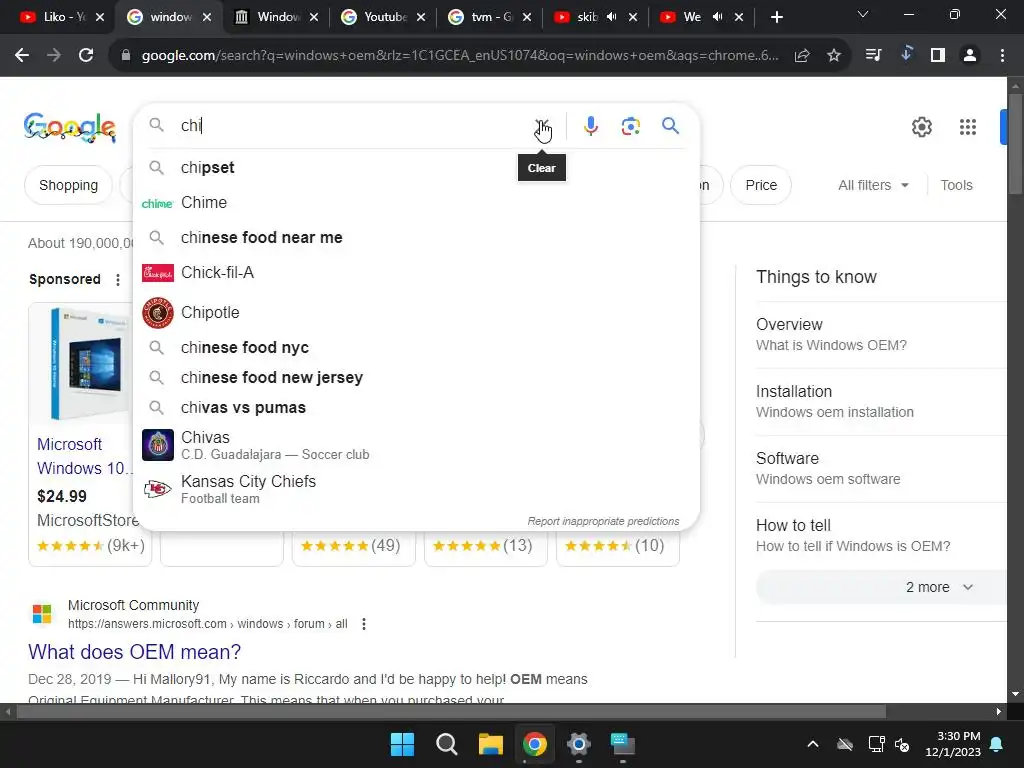This screenshot has height=768, width=1024.
Task: Open Google Lens image search
Action: coord(630,126)
